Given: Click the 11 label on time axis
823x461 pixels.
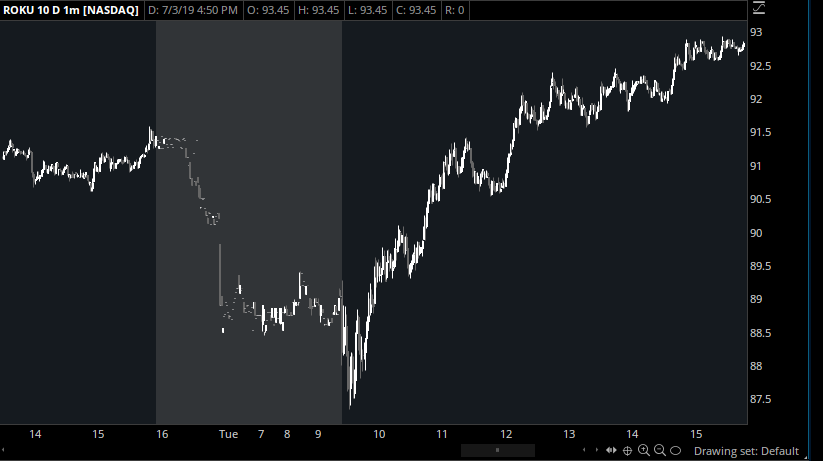Looking at the screenshot, I should tap(442, 434).
